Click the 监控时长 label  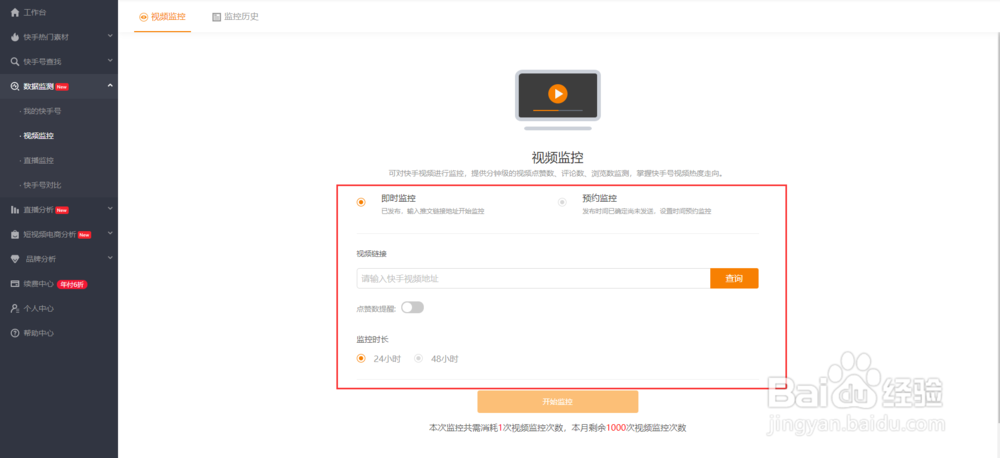[372, 339]
